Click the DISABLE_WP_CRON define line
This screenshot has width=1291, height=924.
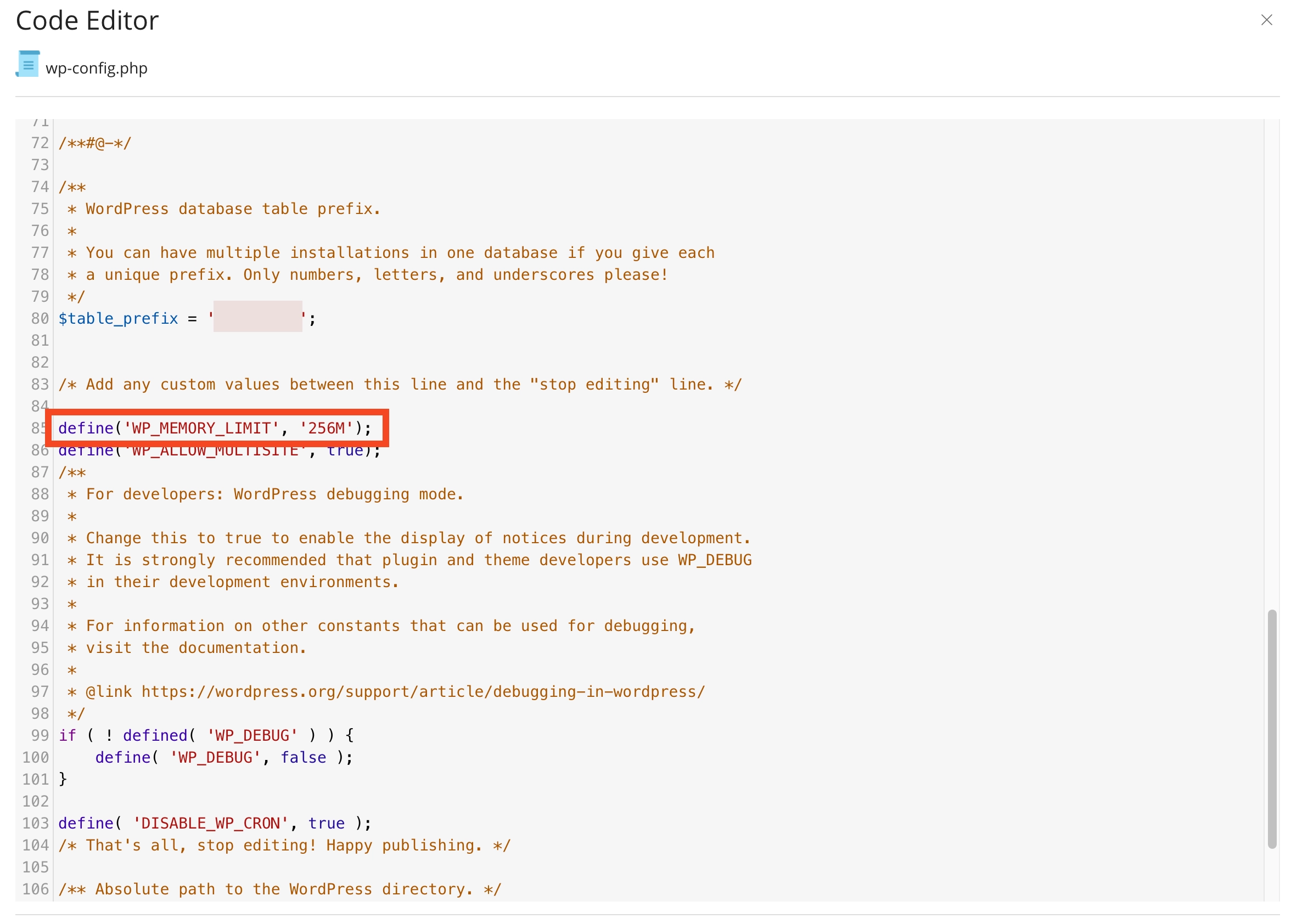click(215, 823)
